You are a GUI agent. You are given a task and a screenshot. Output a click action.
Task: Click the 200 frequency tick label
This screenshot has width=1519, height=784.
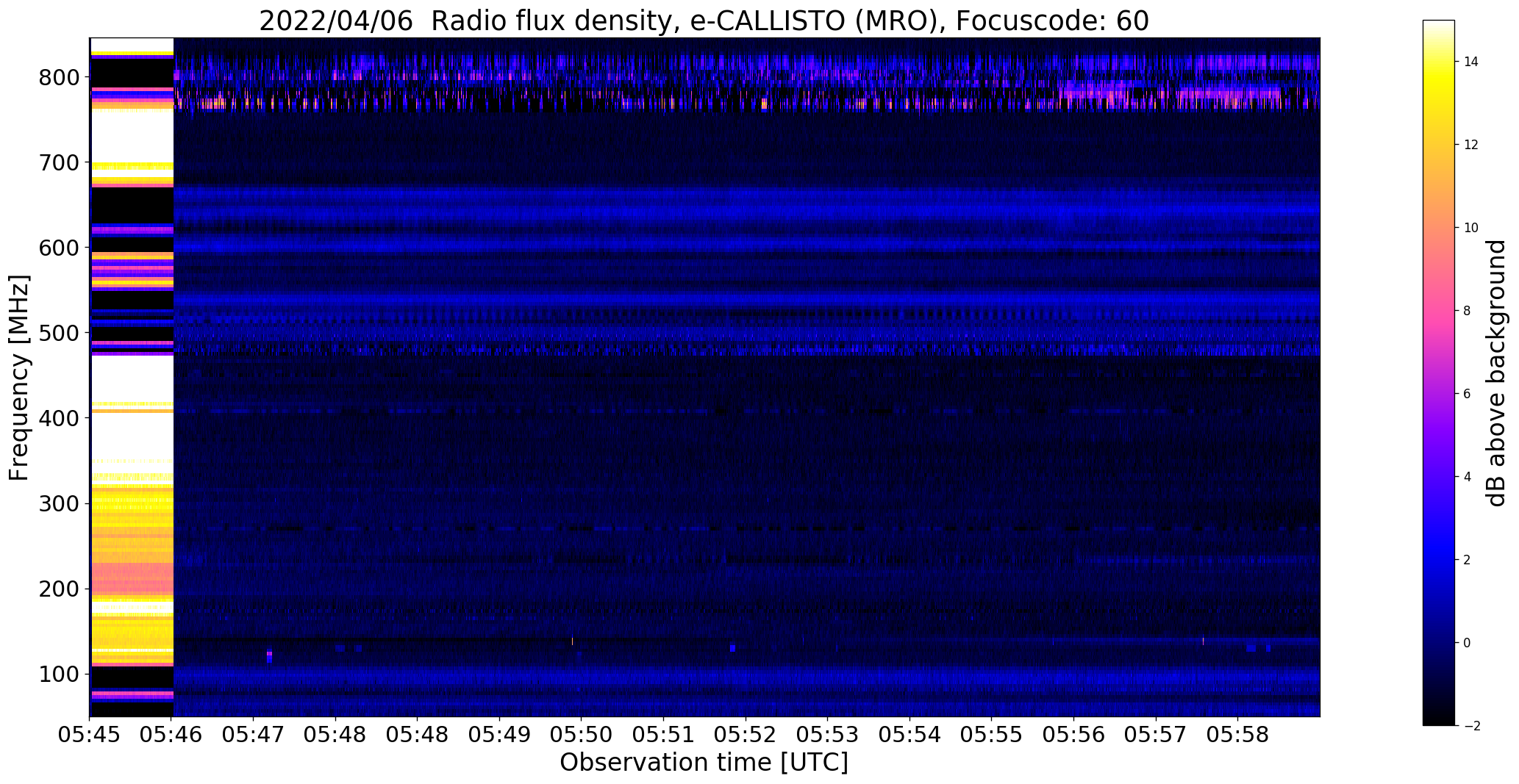coord(59,589)
